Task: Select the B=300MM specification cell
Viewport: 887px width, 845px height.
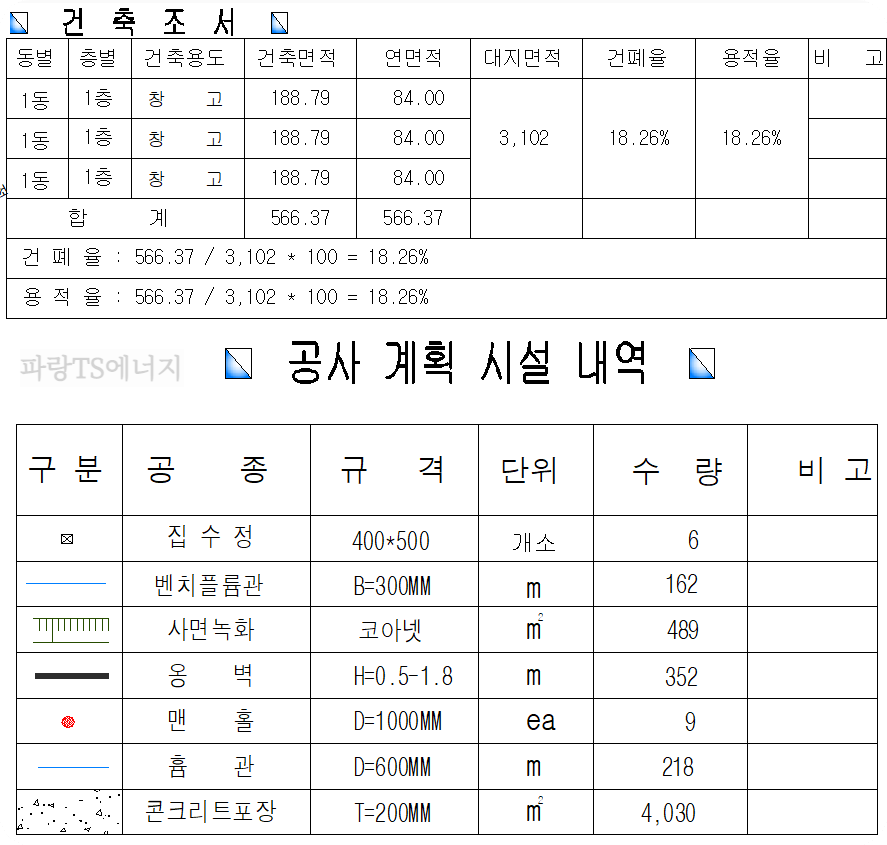Action: (392, 587)
